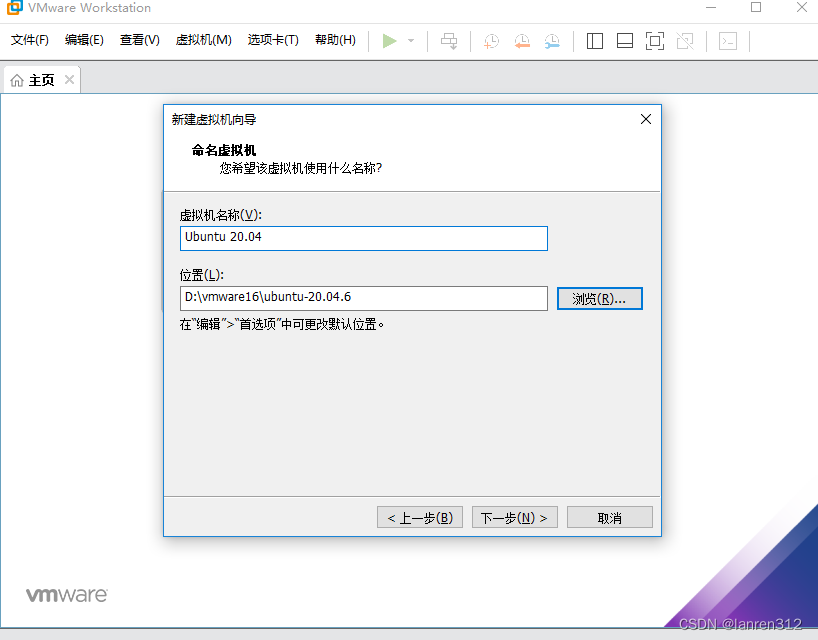Click the take snapshot icon
This screenshot has height=640, width=818.
point(491,41)
